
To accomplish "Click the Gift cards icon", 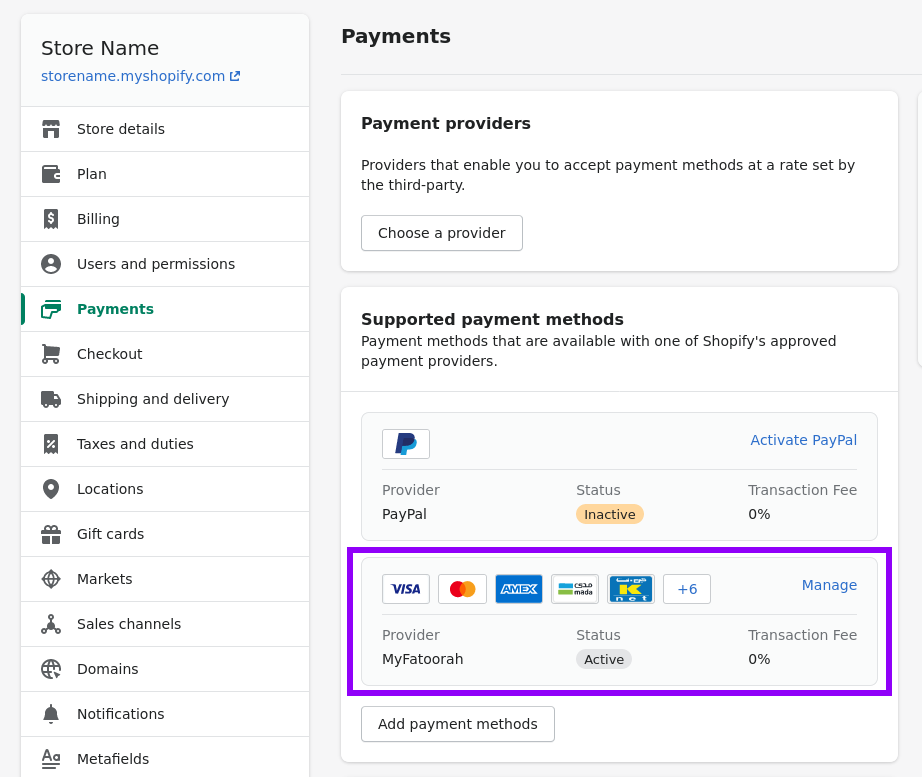I will [x=51, y=534].
